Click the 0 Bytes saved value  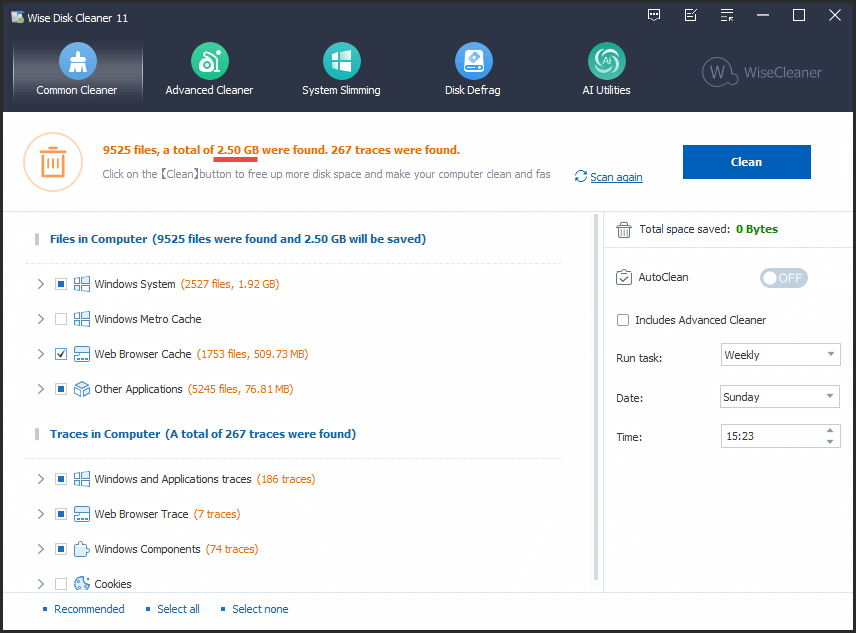click(x=757, y=229)
